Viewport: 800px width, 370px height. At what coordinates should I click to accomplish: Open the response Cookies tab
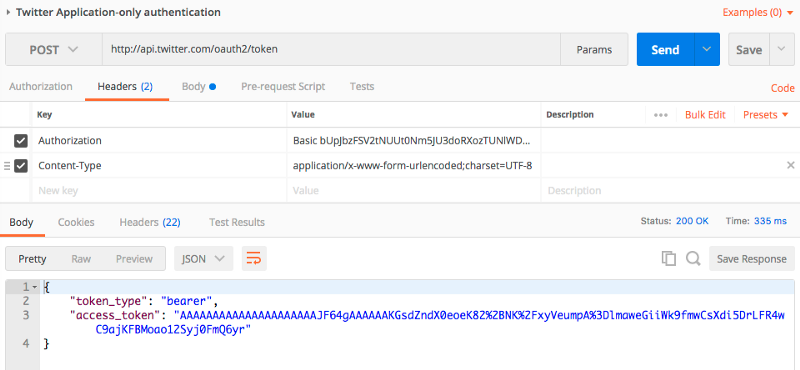(x=76, y=222)
